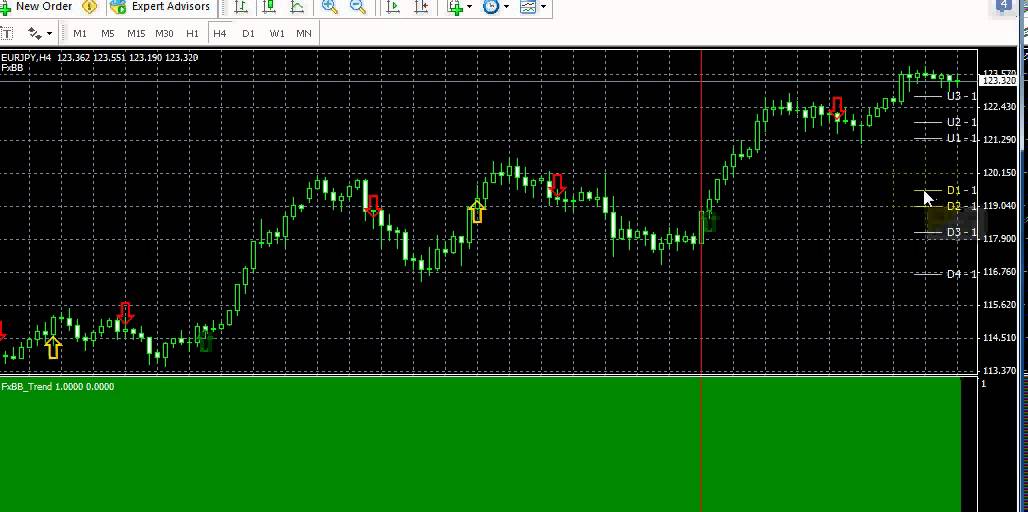Click the 122.430 price axis value
Viewport: 1028px width, 512px height.
click(x=1000, y=107)
